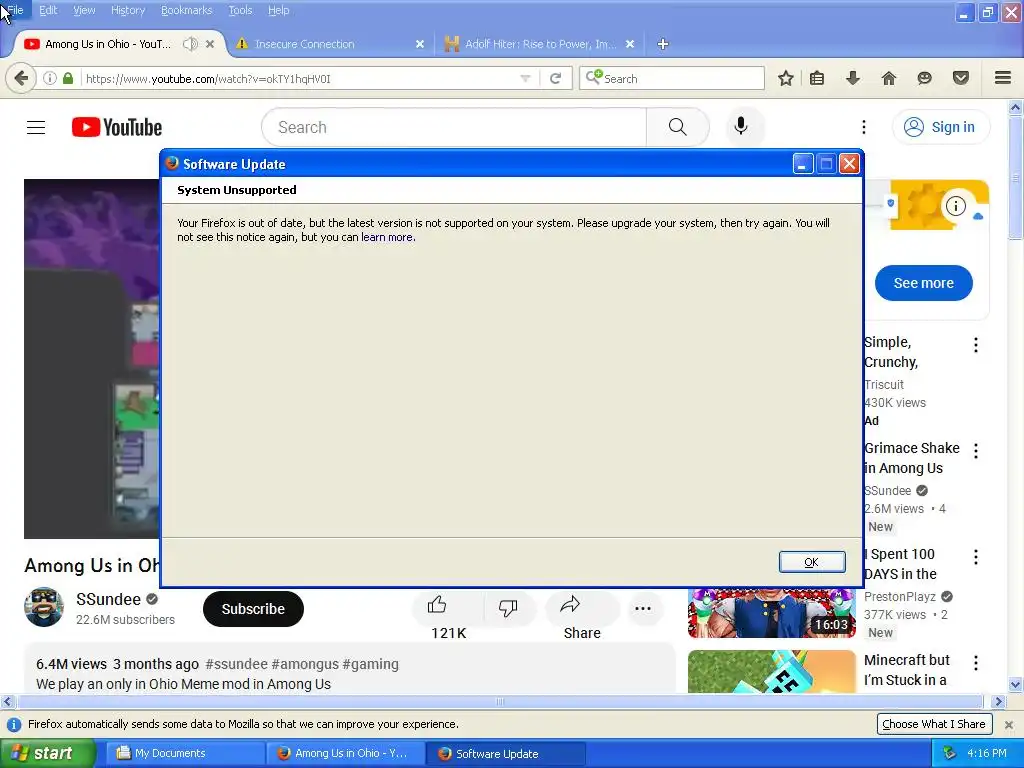Viewport: 1024px width, 768px height.
Task: Open the PrestonPlayz 16:03 video thumbnail
Action: [x=771, y=613]
